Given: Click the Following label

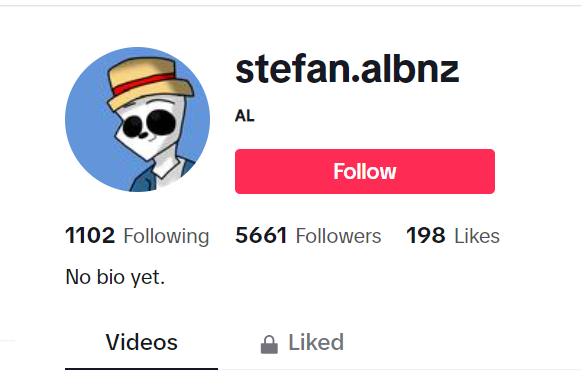Looking at the screenshot, I should [x=166, y=236].
